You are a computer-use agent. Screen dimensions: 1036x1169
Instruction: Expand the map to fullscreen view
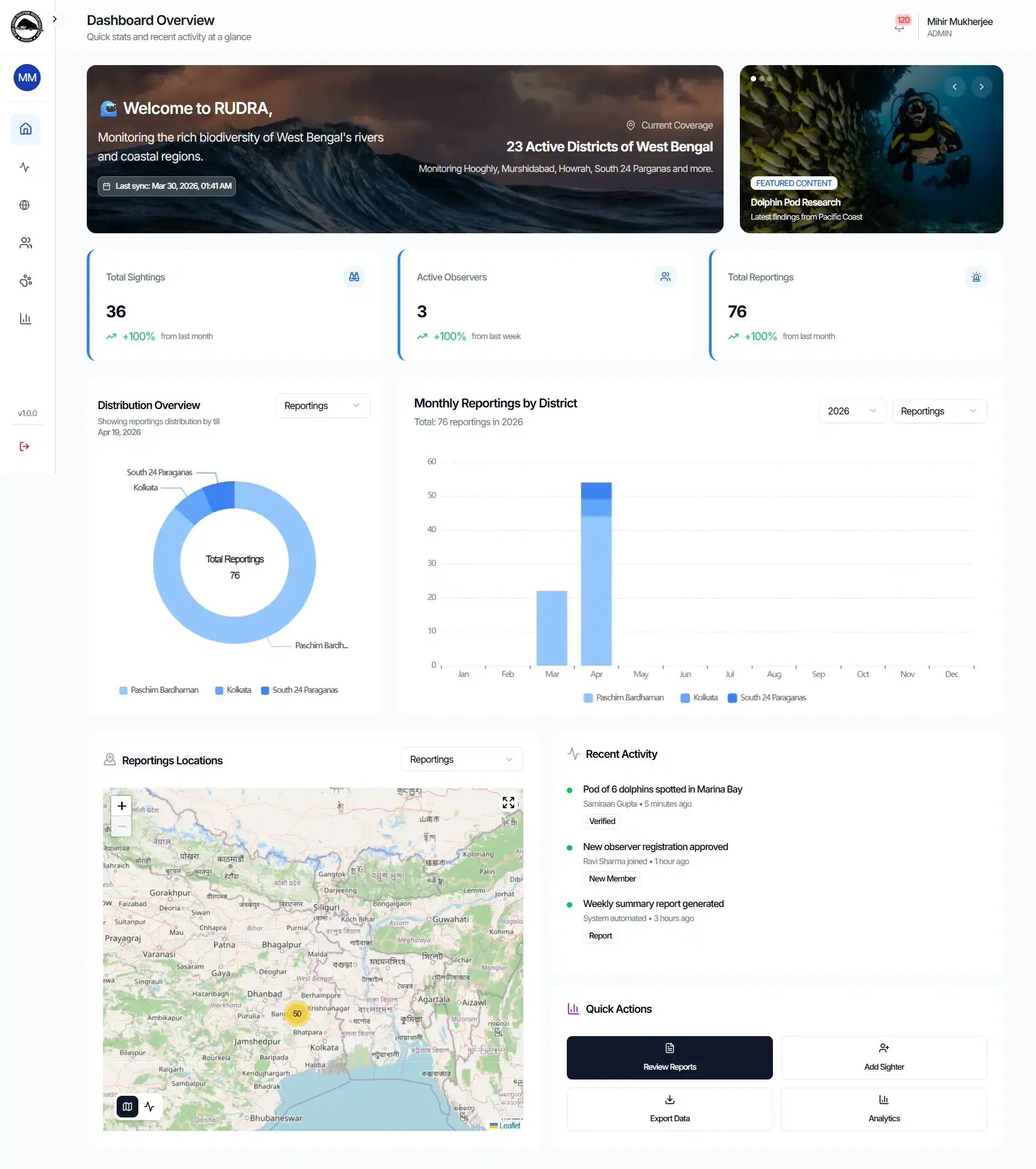508,802
